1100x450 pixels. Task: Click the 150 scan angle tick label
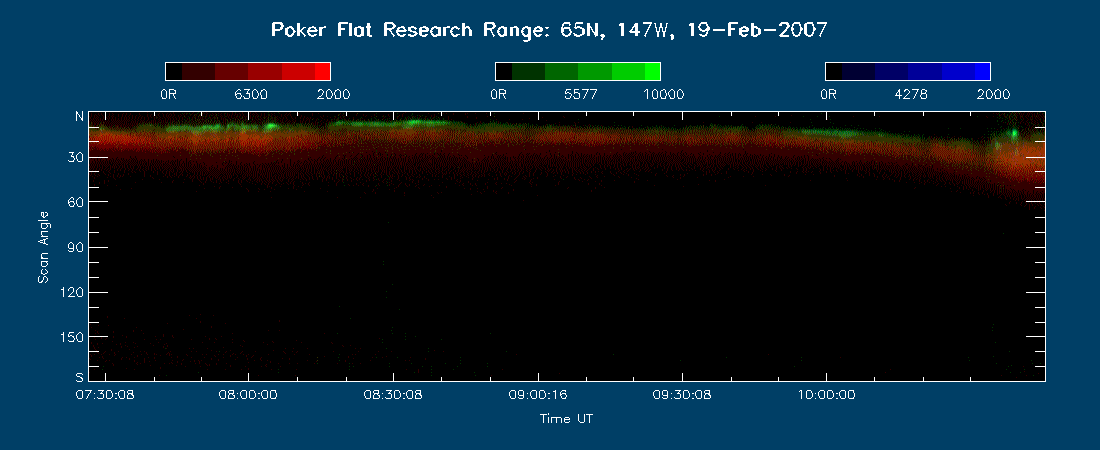pos(74,337)
